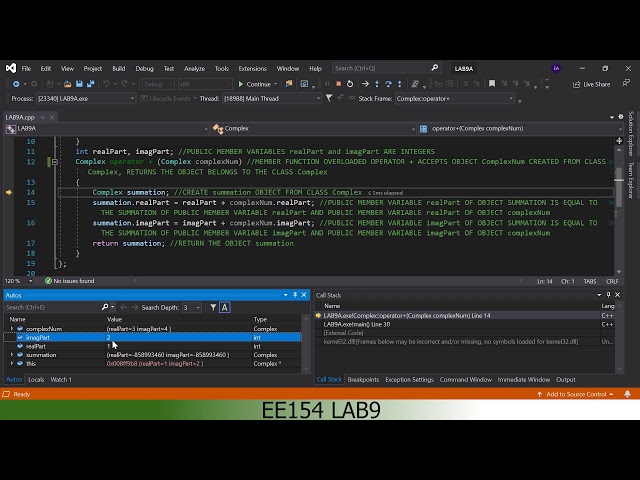Screen dimensions: 640x480
Task: Toggle the match case A button
Action: (224, 307)
